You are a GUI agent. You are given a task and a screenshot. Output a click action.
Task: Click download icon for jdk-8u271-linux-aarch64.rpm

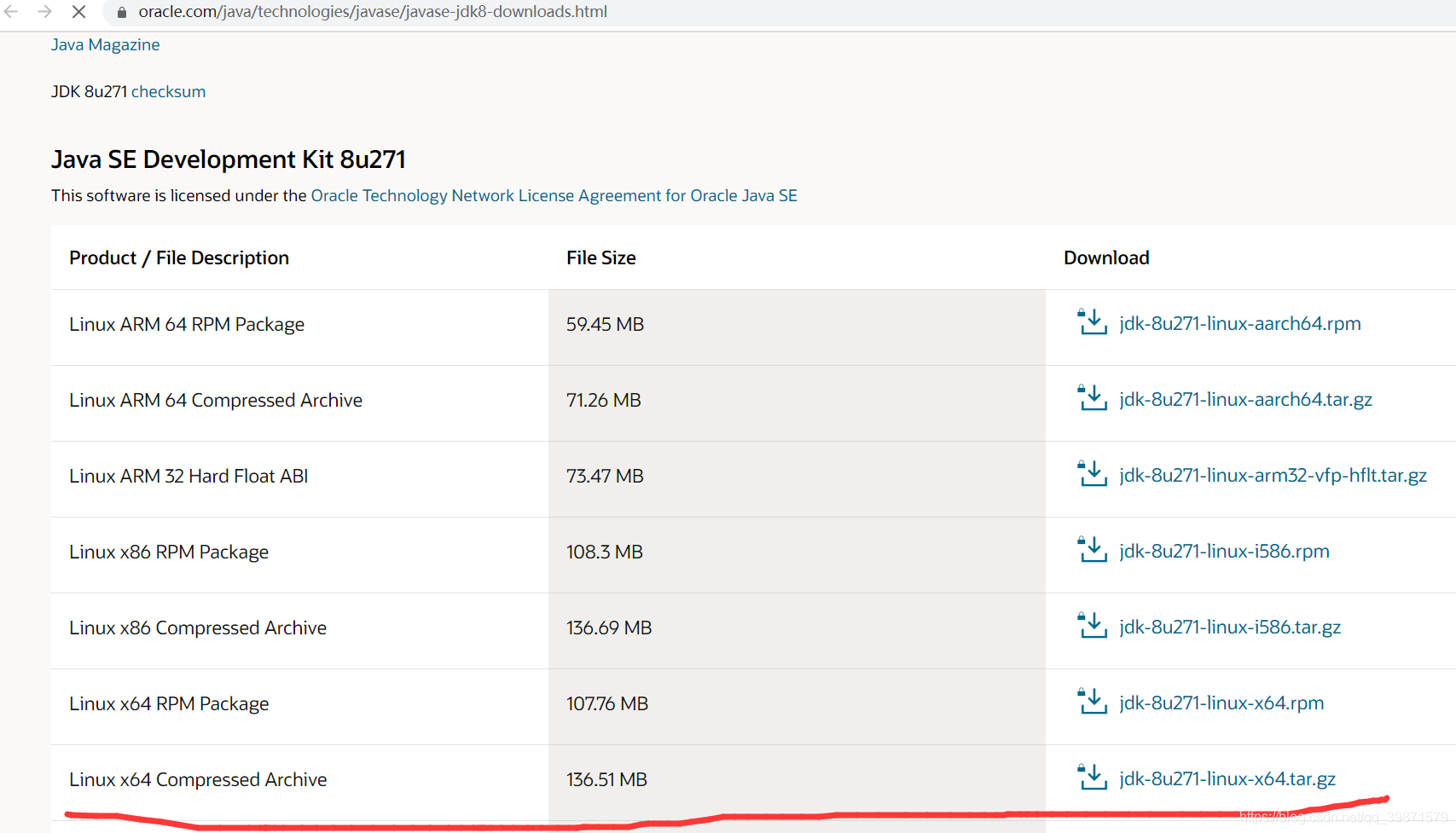coord(1092,322)
